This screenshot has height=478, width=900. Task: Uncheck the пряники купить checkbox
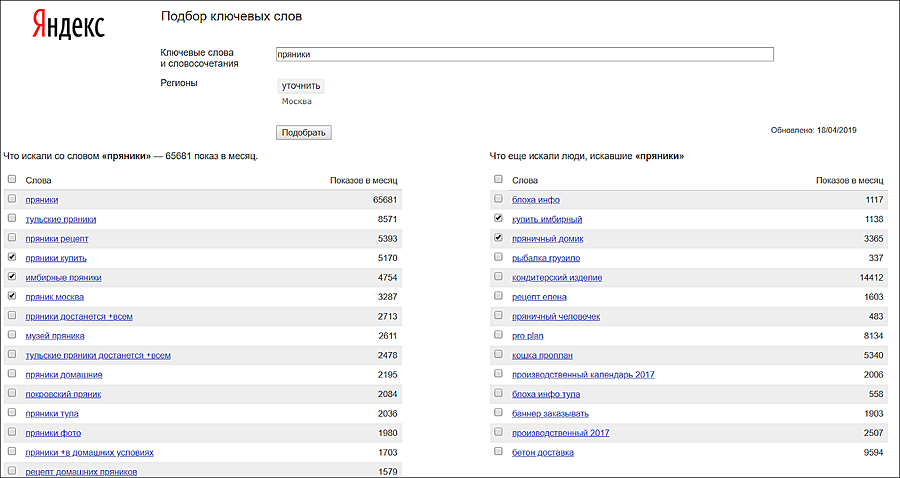click(x=12, y=258)
